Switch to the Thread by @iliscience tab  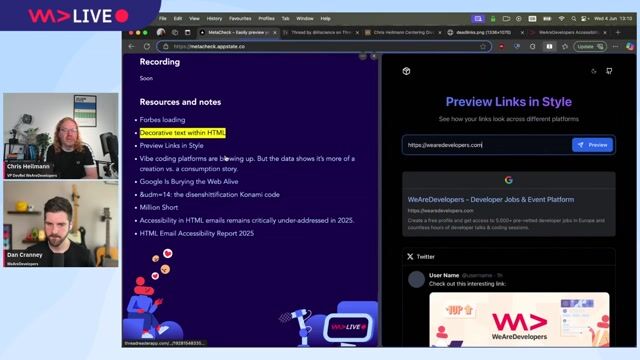tap(321, 32)
